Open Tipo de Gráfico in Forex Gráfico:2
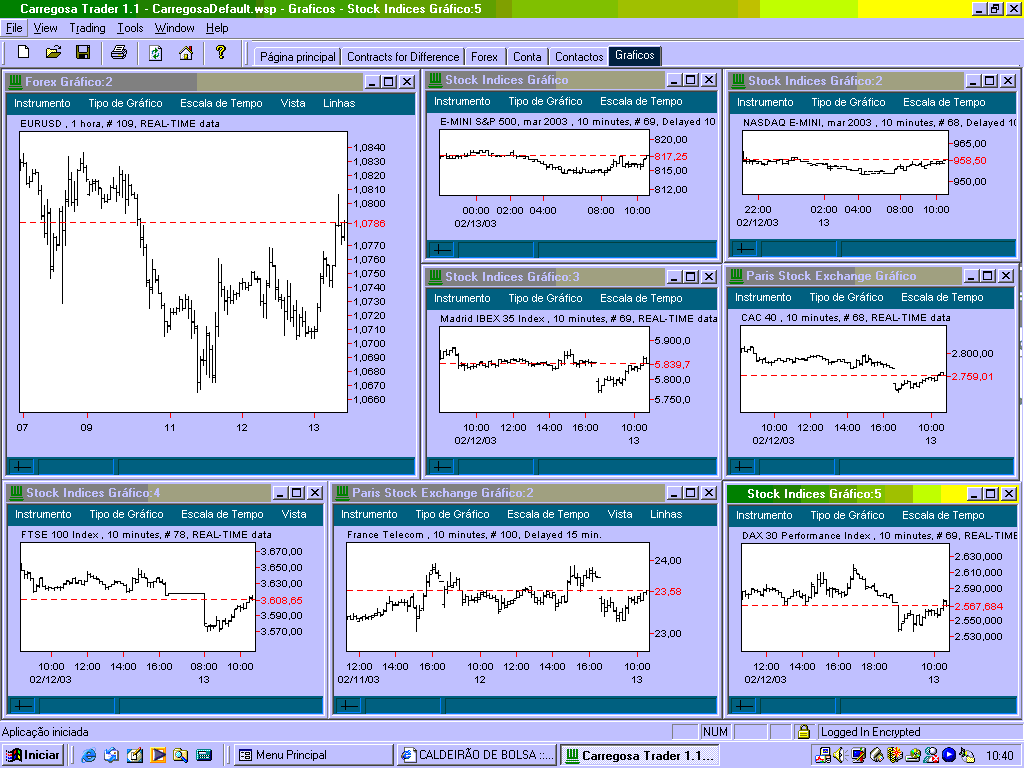 click(125, 103)
